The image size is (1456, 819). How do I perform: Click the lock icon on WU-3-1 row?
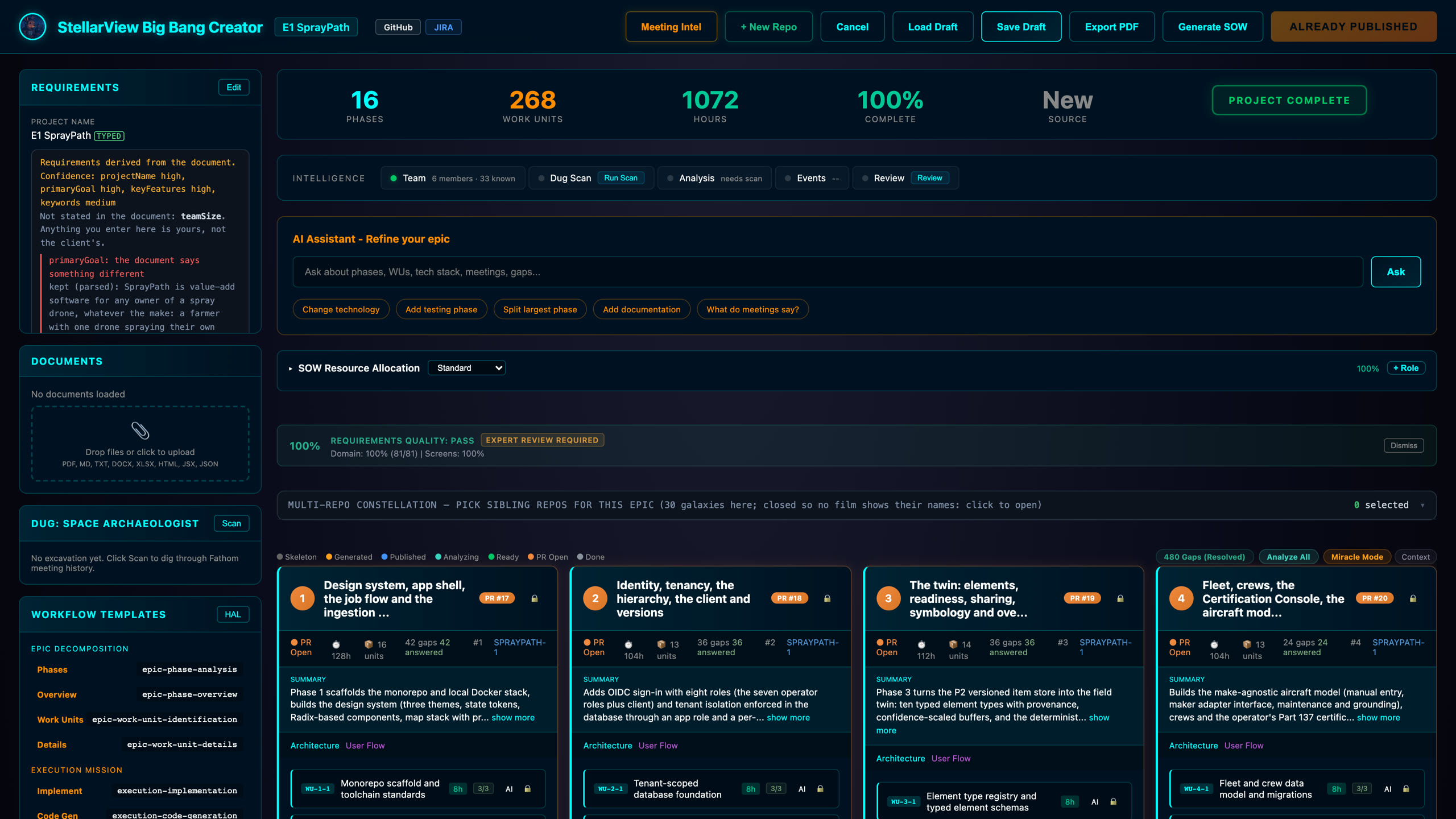click(x=1114, y=802)
